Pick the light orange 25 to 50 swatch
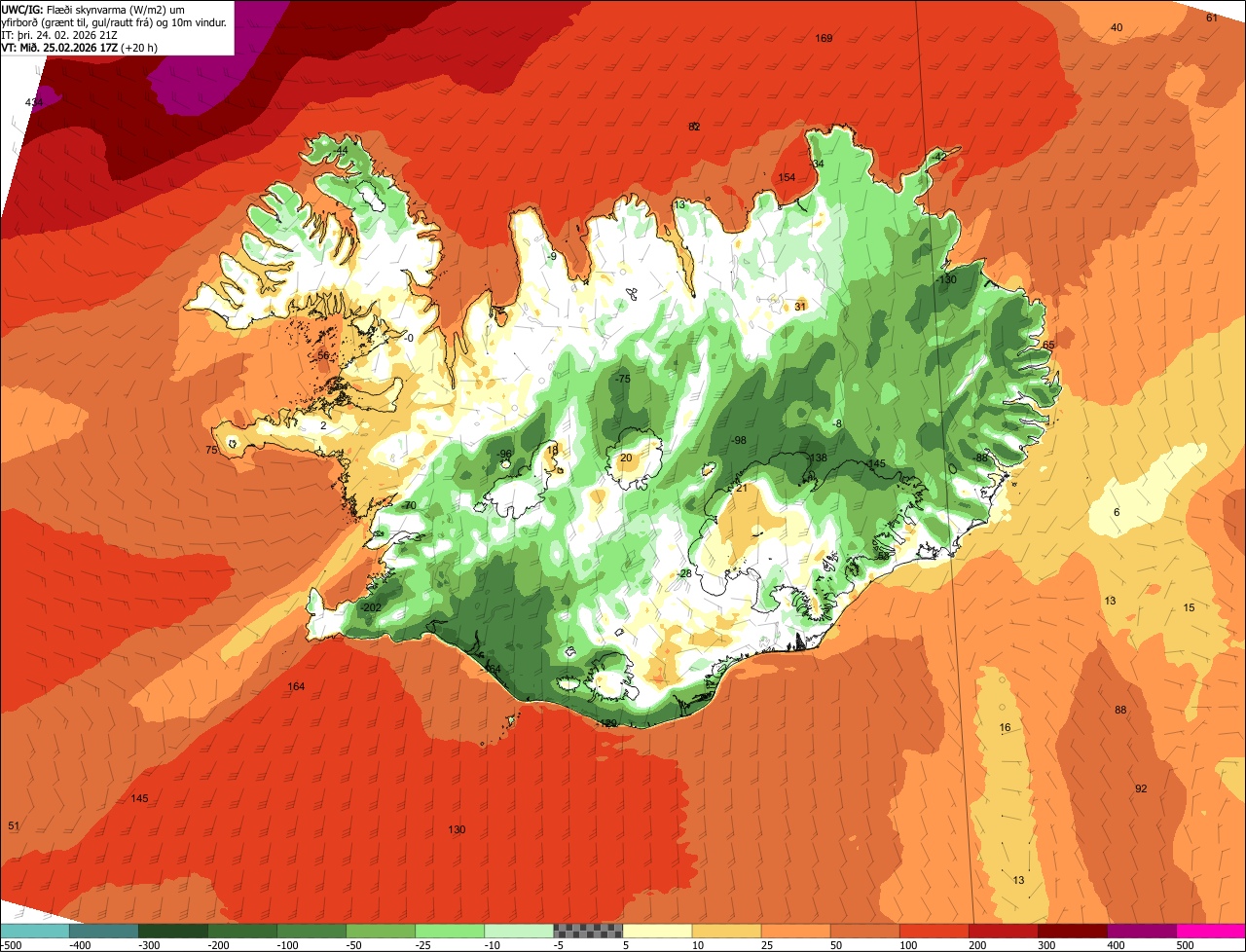The image size is (1246, 952). pyautogui.click(x=795, y=931)
